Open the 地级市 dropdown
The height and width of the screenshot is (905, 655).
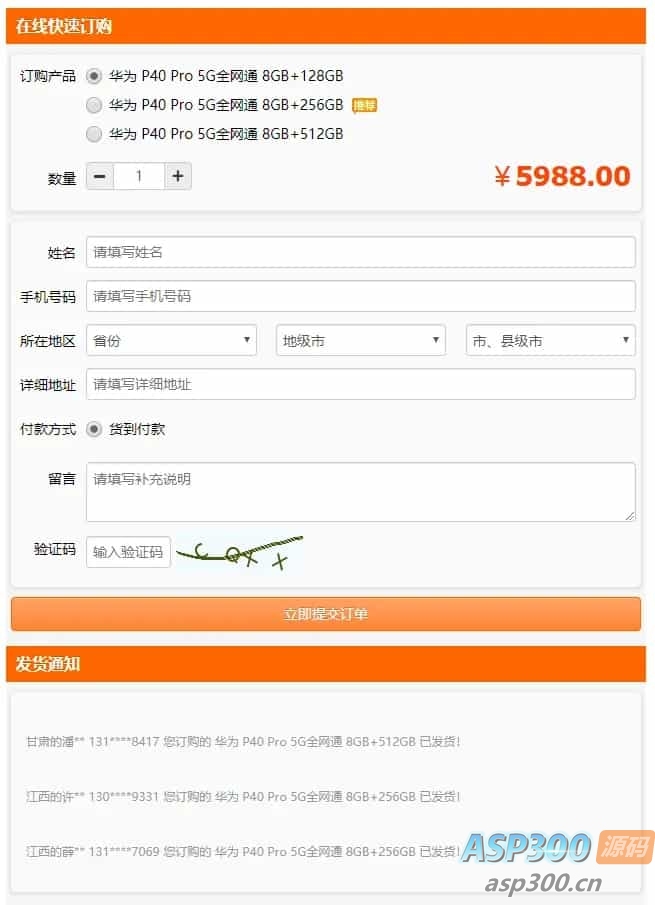click(x=361, y=340)
